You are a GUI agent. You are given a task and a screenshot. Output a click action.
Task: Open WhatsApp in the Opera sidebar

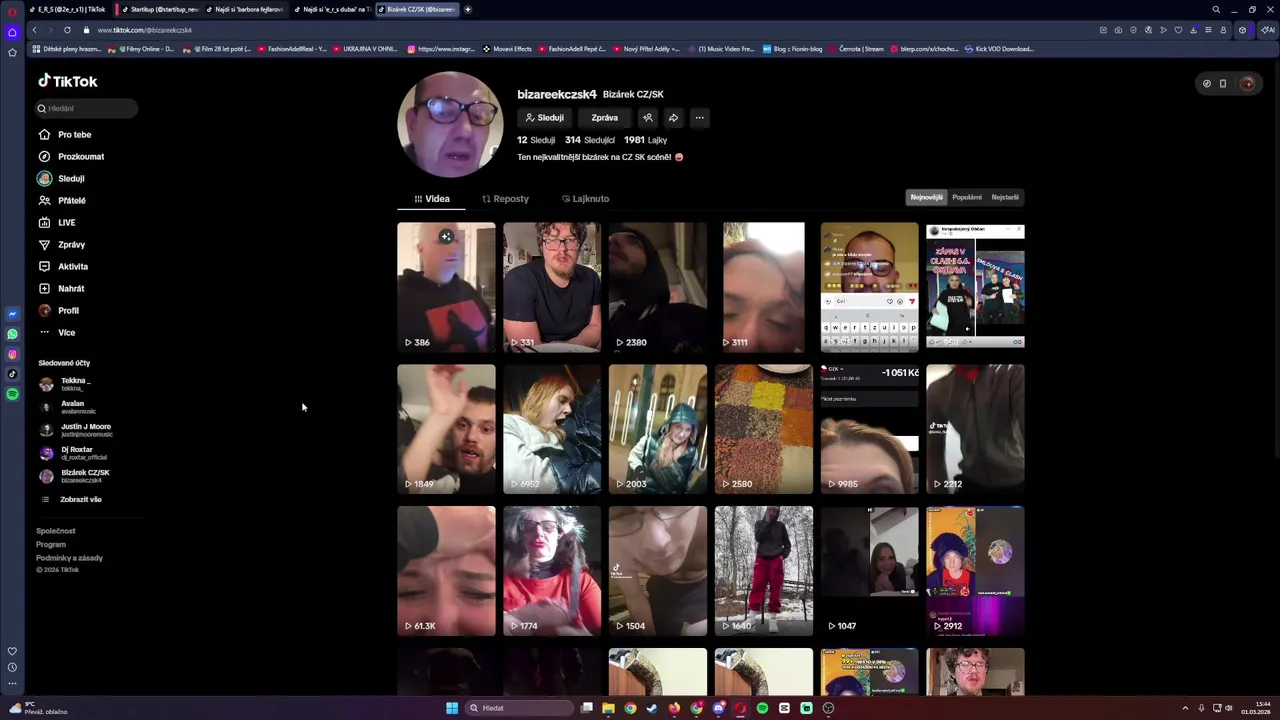(12, 334)
